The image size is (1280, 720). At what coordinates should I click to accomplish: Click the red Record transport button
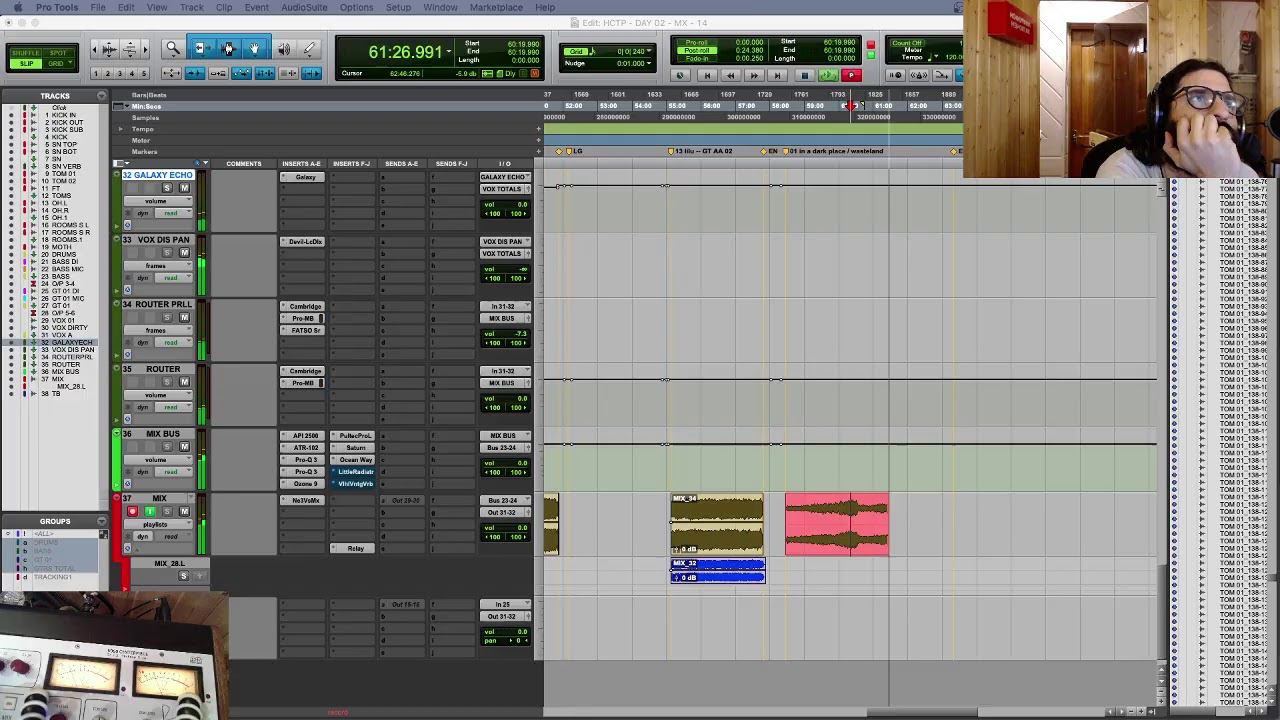pos(851,75)
